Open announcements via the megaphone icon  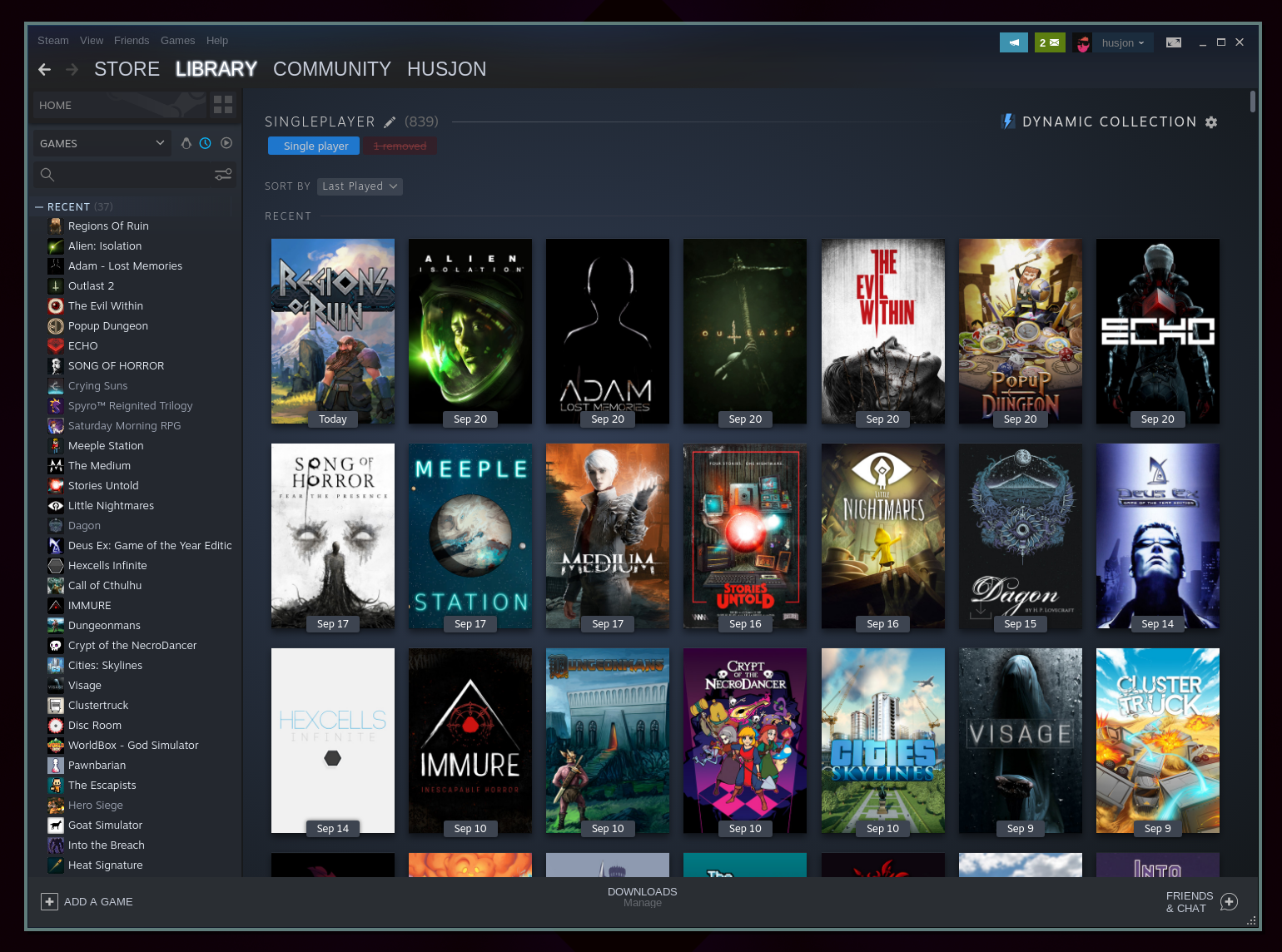[1013, 42]
